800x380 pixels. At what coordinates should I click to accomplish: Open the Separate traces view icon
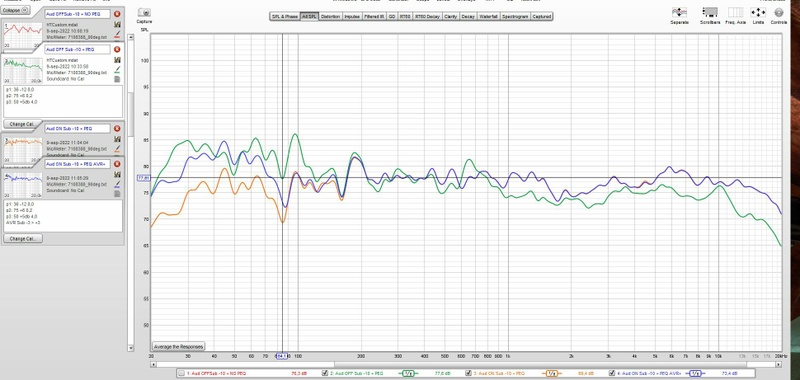(679, 12)
